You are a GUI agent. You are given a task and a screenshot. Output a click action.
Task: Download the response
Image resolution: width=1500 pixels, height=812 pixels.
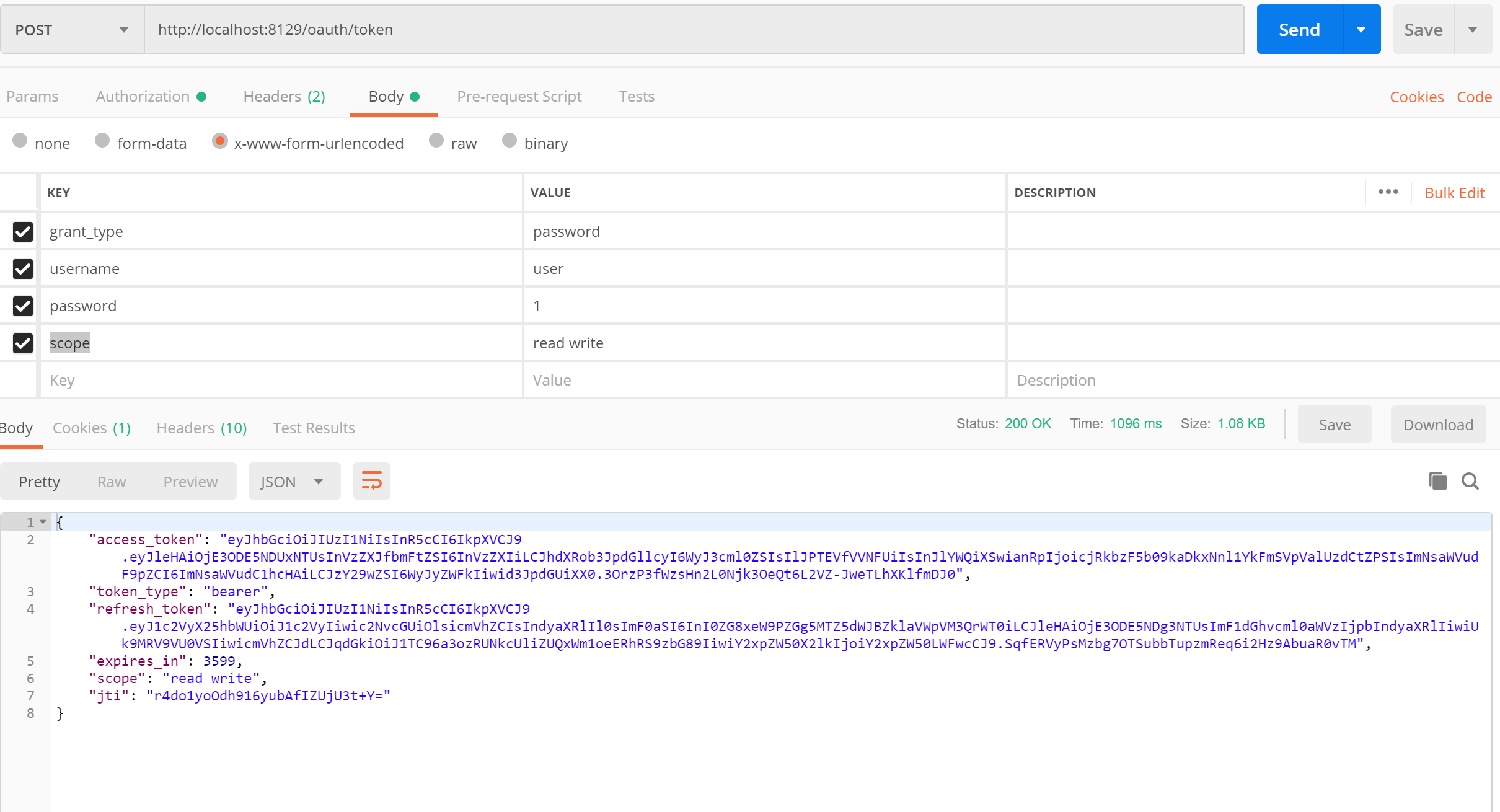coord(1438,425)
